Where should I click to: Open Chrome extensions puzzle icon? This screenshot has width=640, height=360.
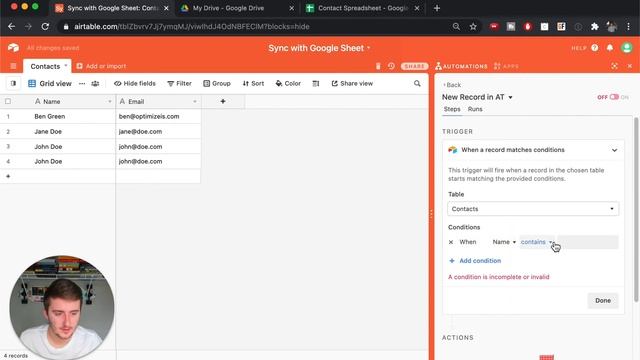coord(595,27)
